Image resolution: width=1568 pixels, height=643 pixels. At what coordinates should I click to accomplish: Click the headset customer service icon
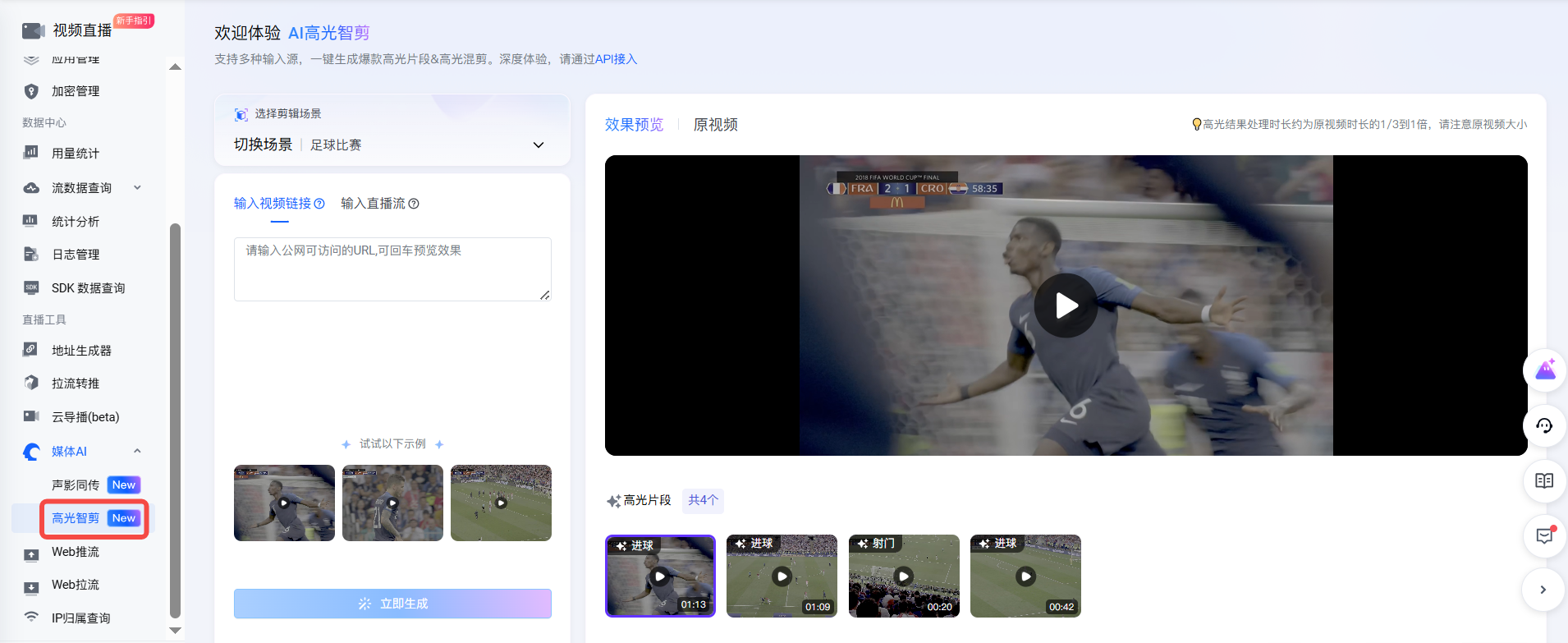point(1544,425)
